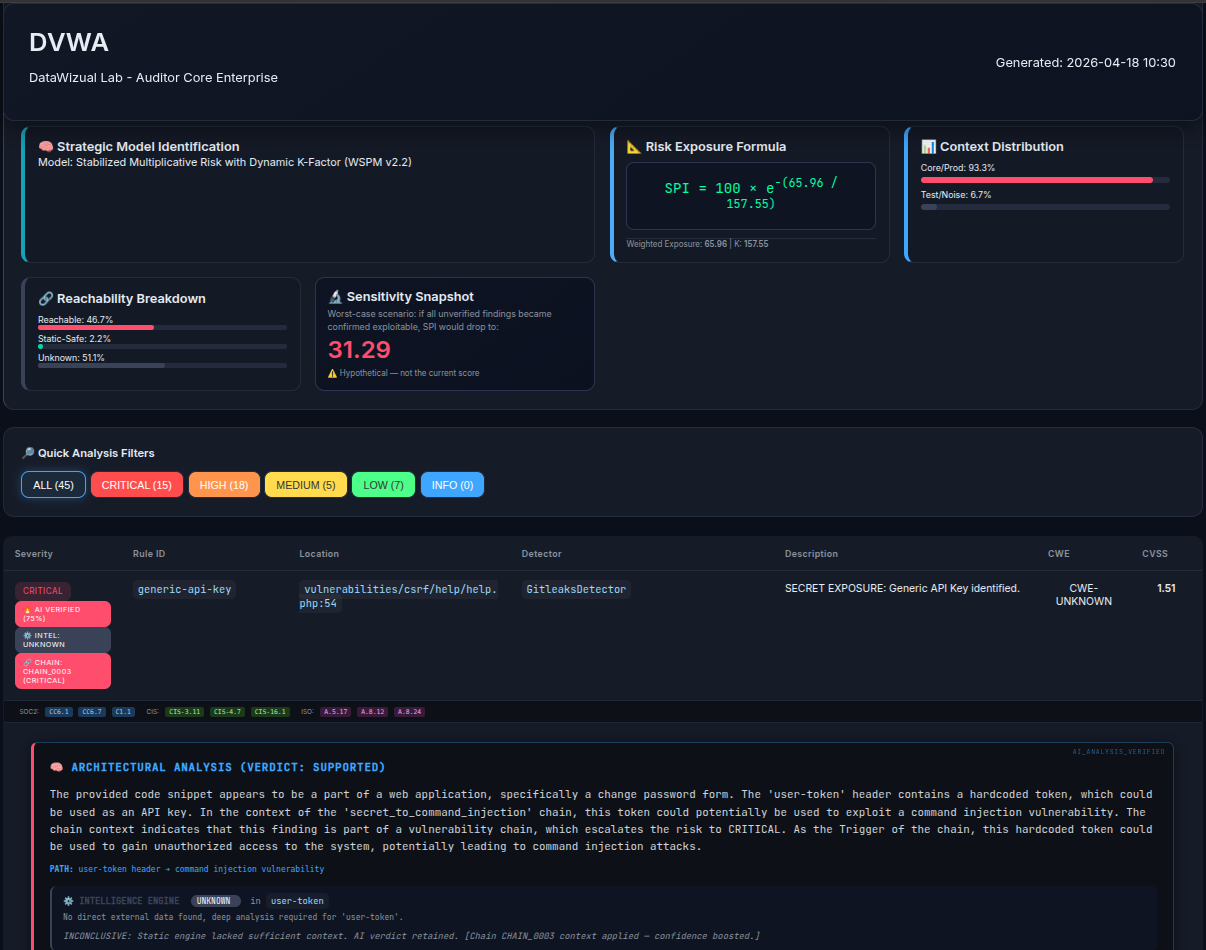Click the warning icon before Hypothetical note
The image size is (1206, 950).
click(x=332, y=373)
